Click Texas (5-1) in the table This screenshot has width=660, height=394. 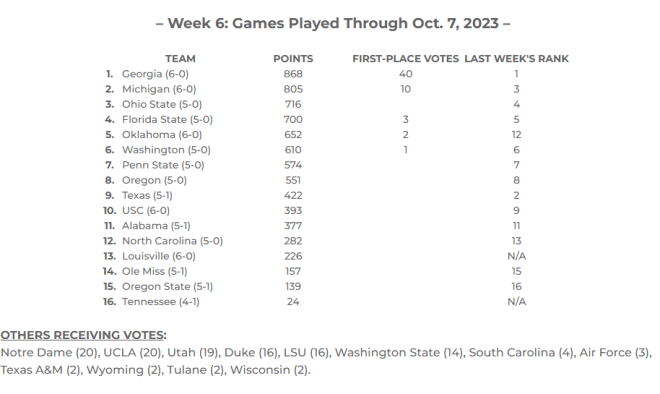(147, 195)
